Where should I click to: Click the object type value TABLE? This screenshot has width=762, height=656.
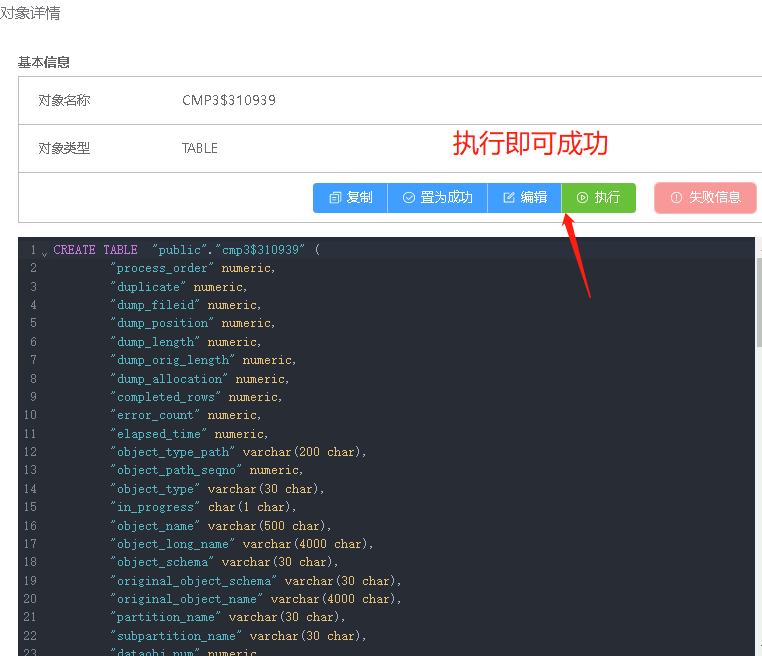click(199, 148)
